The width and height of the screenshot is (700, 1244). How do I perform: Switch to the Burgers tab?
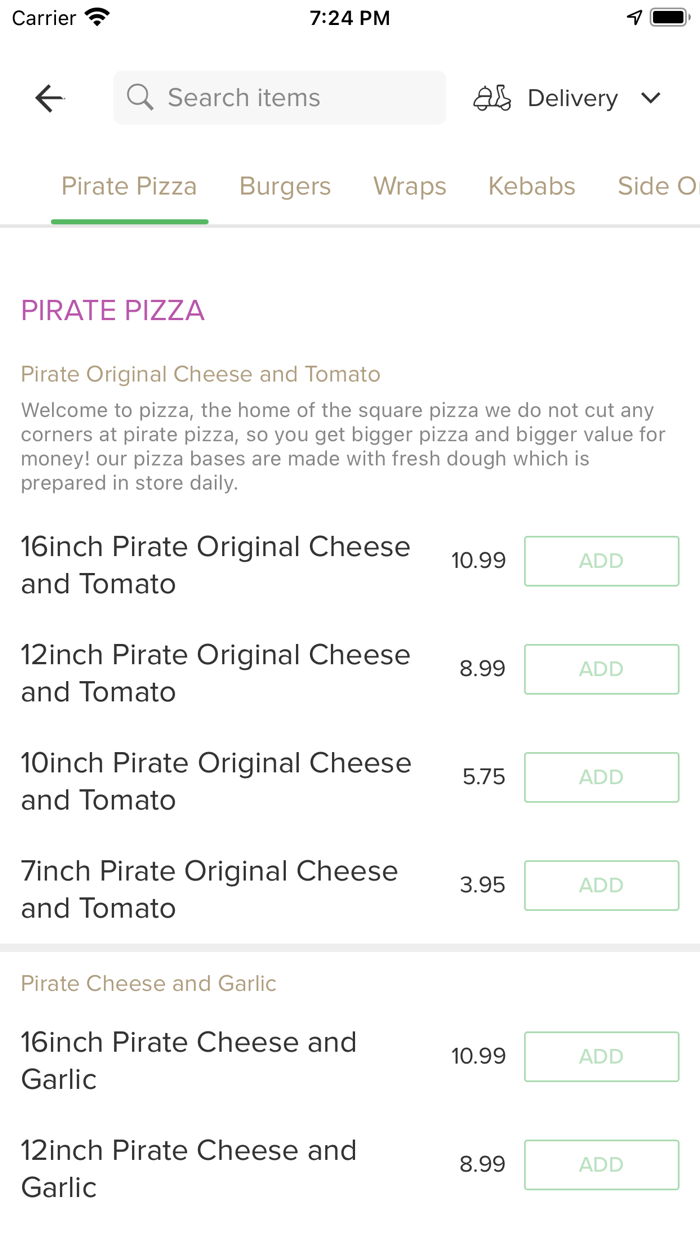point(285,186)
